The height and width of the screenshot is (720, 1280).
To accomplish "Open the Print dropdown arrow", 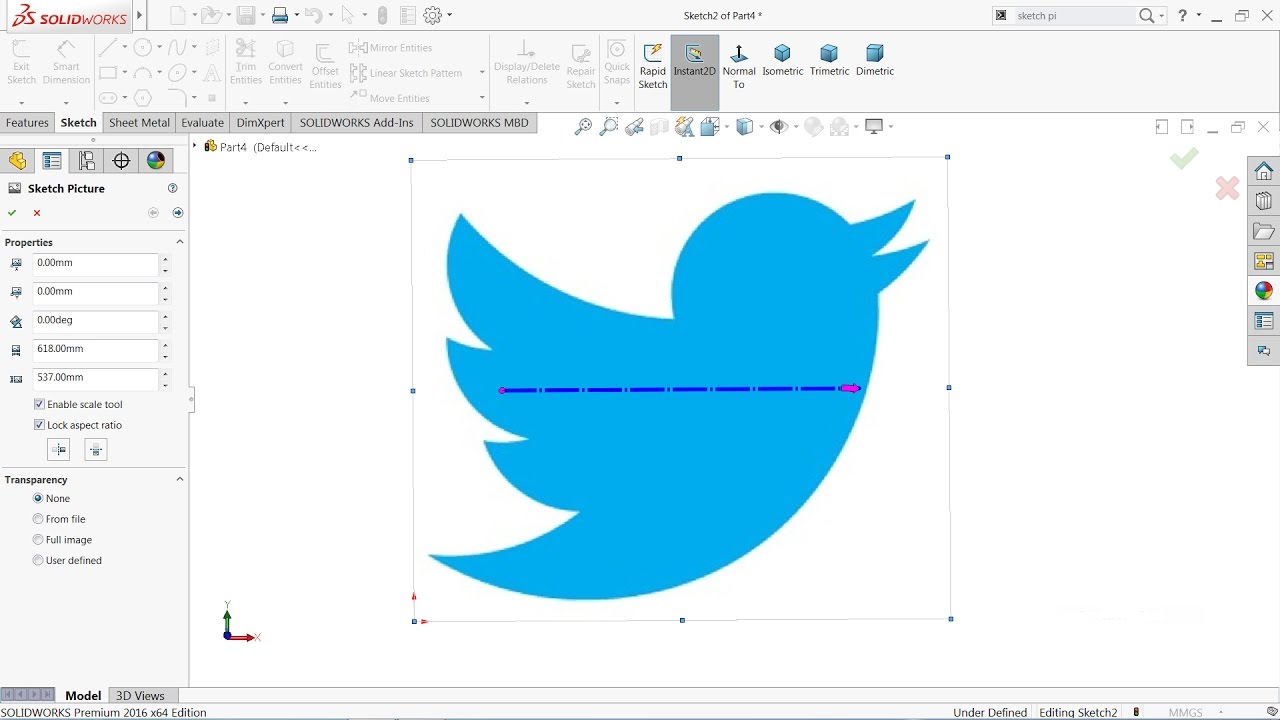I will (x=297, y=15).
